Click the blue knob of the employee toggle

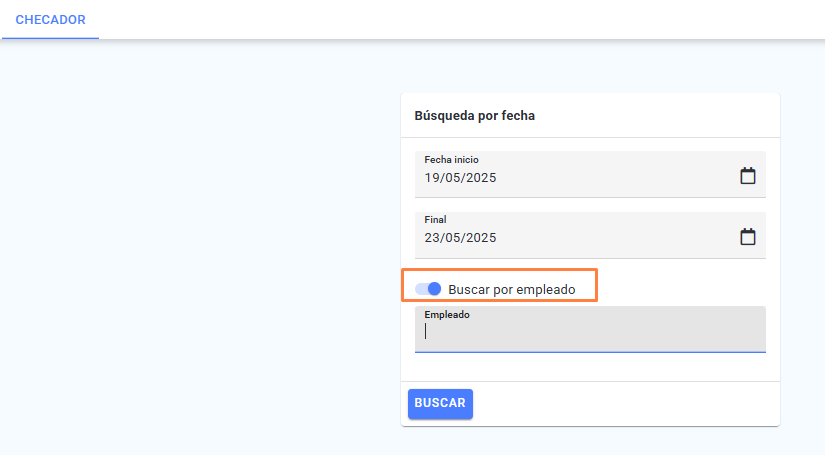click(x=434, y=289)
